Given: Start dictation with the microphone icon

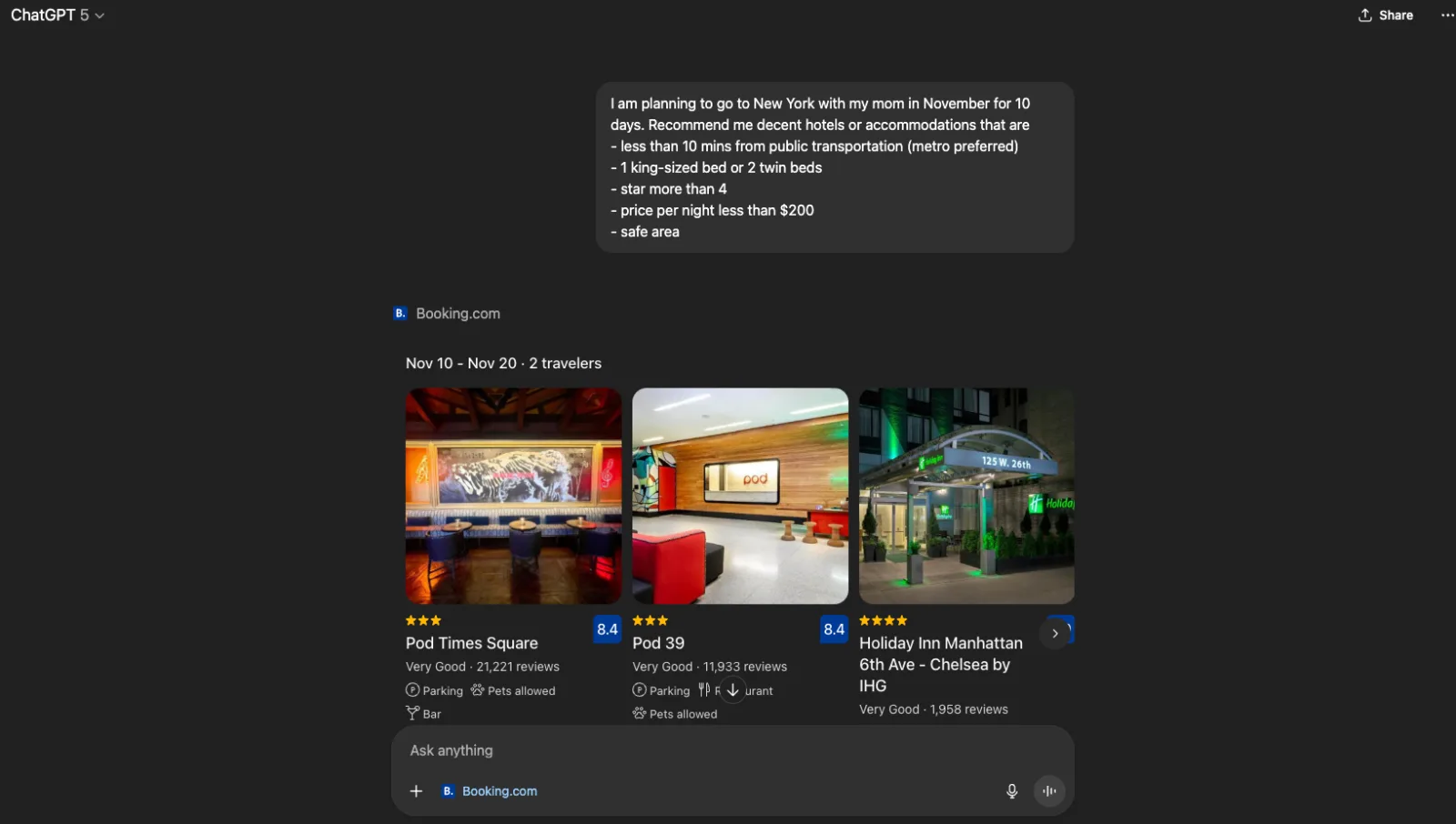Looking at the screenshot, I should tap(1011, 791).
